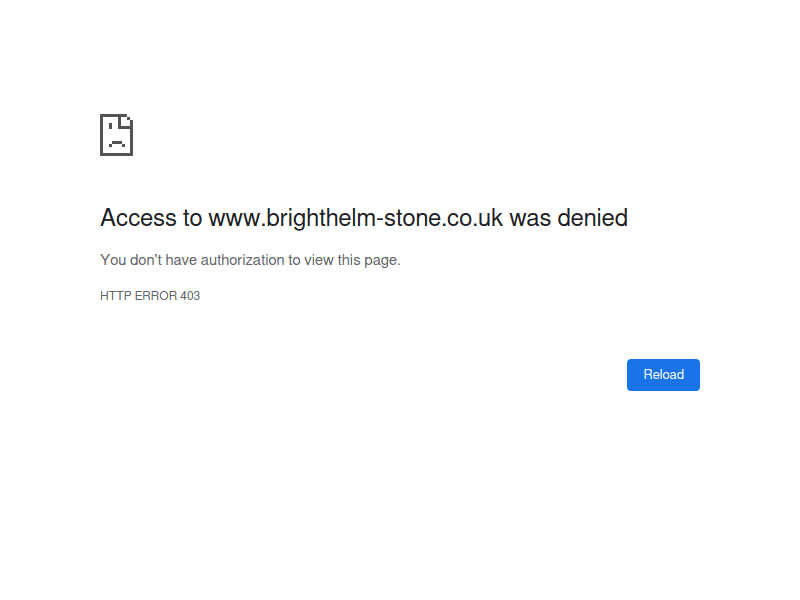Click the folded corner of the page icon
This screenshot has width=800, height=600.
tap(125, 121)
